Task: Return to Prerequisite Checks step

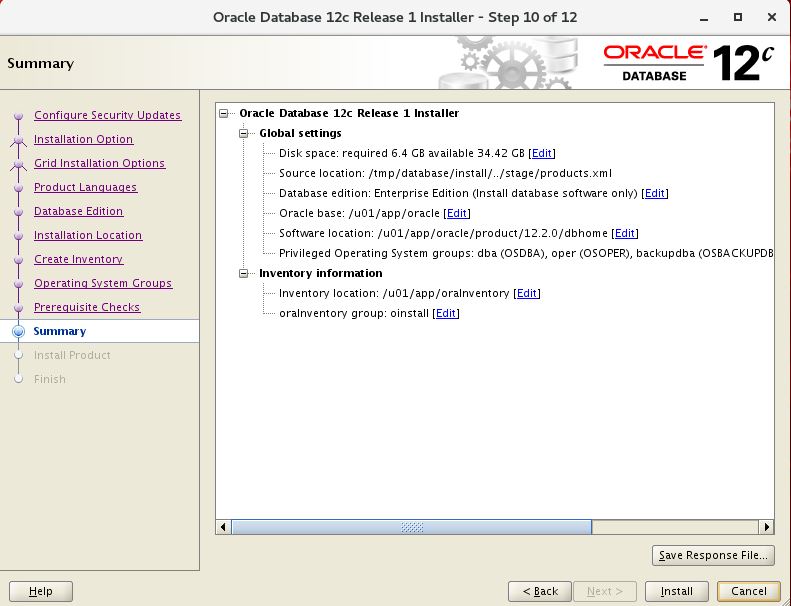Action: click(87, 307)
